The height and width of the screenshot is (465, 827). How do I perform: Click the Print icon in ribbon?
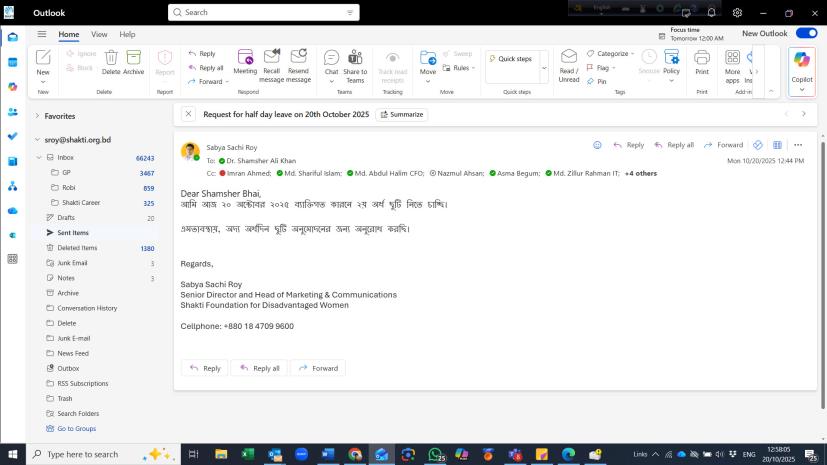coord(702,58)
